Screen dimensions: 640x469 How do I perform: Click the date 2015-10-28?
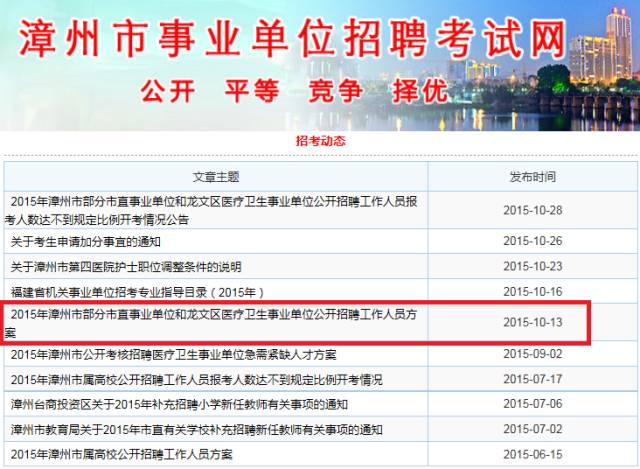coord(533,210)
